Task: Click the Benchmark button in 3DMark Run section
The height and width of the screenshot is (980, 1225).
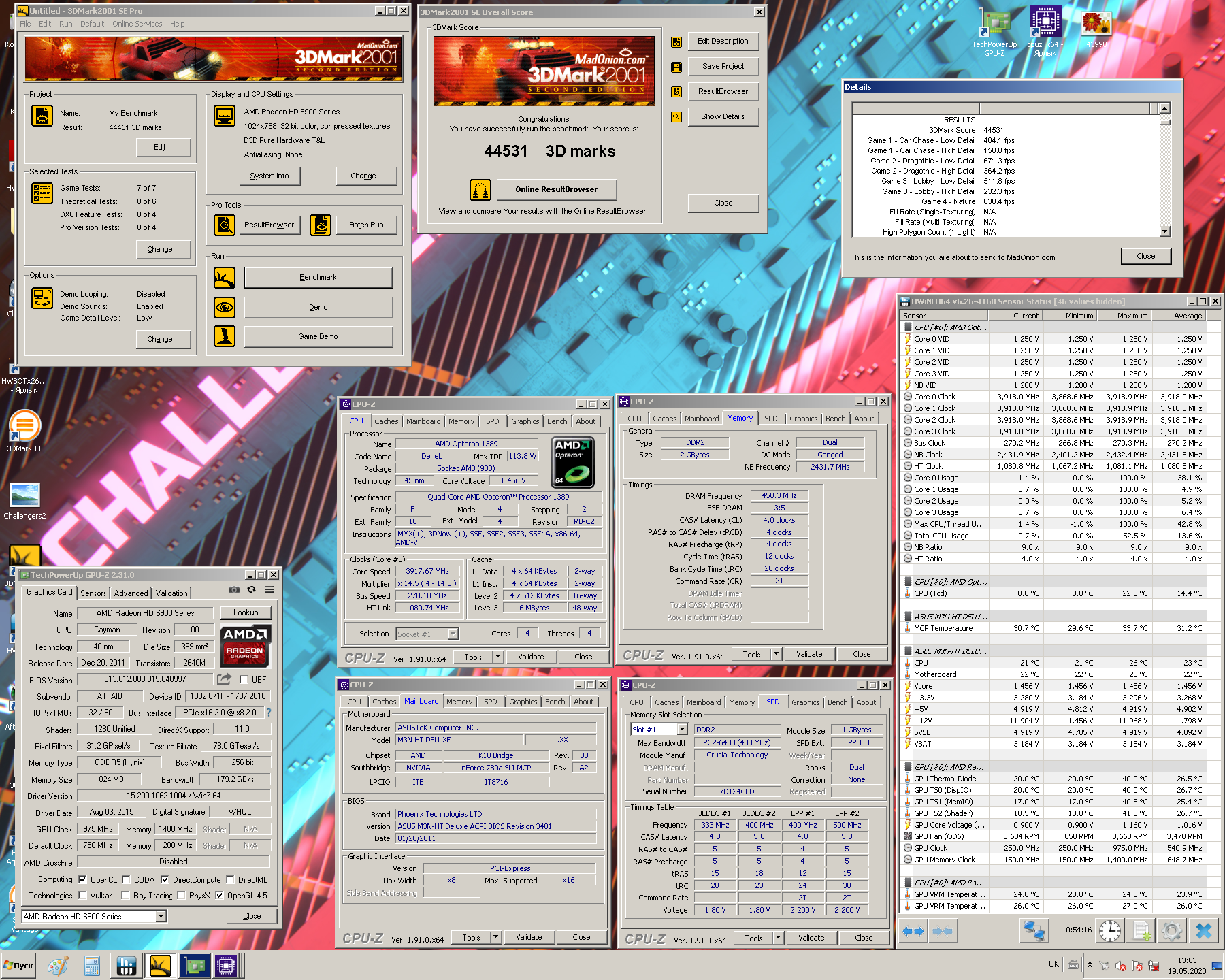Action: tap(318, 278)
